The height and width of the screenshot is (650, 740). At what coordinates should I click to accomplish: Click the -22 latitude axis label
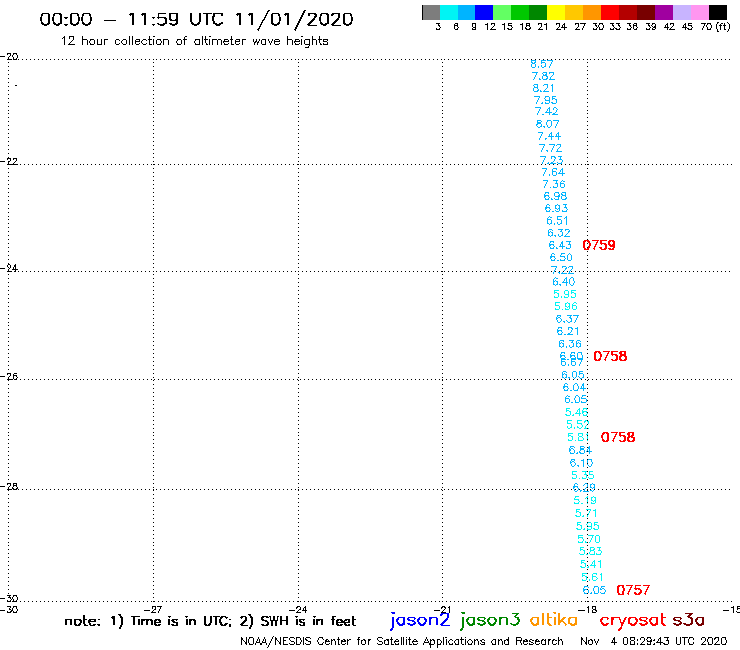pyautogui.click(x=9, y=161)
